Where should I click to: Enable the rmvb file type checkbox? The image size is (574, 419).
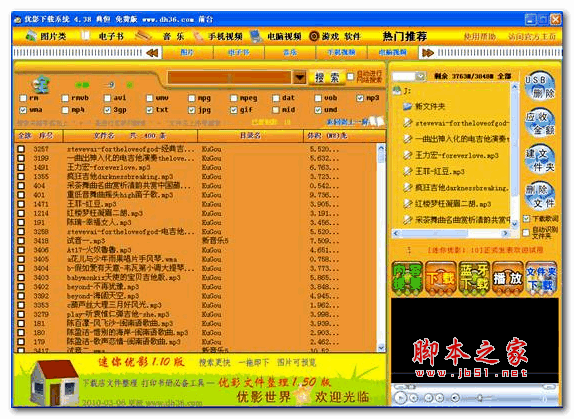(x=65, y=98)
